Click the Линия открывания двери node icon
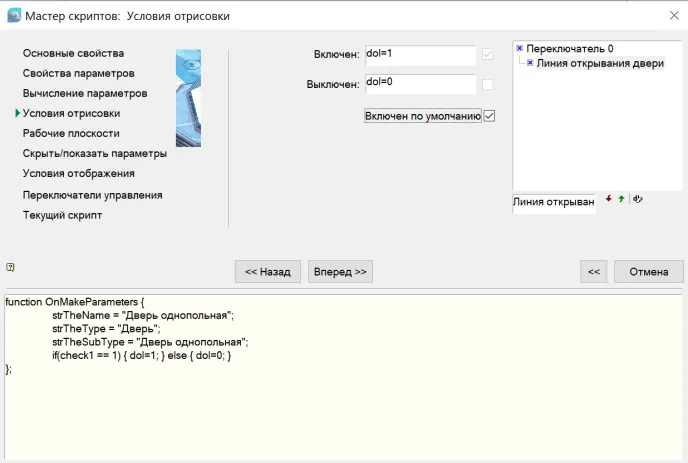Image resolution: width=688 pixels, height=463 pixels. coord(530,63)
